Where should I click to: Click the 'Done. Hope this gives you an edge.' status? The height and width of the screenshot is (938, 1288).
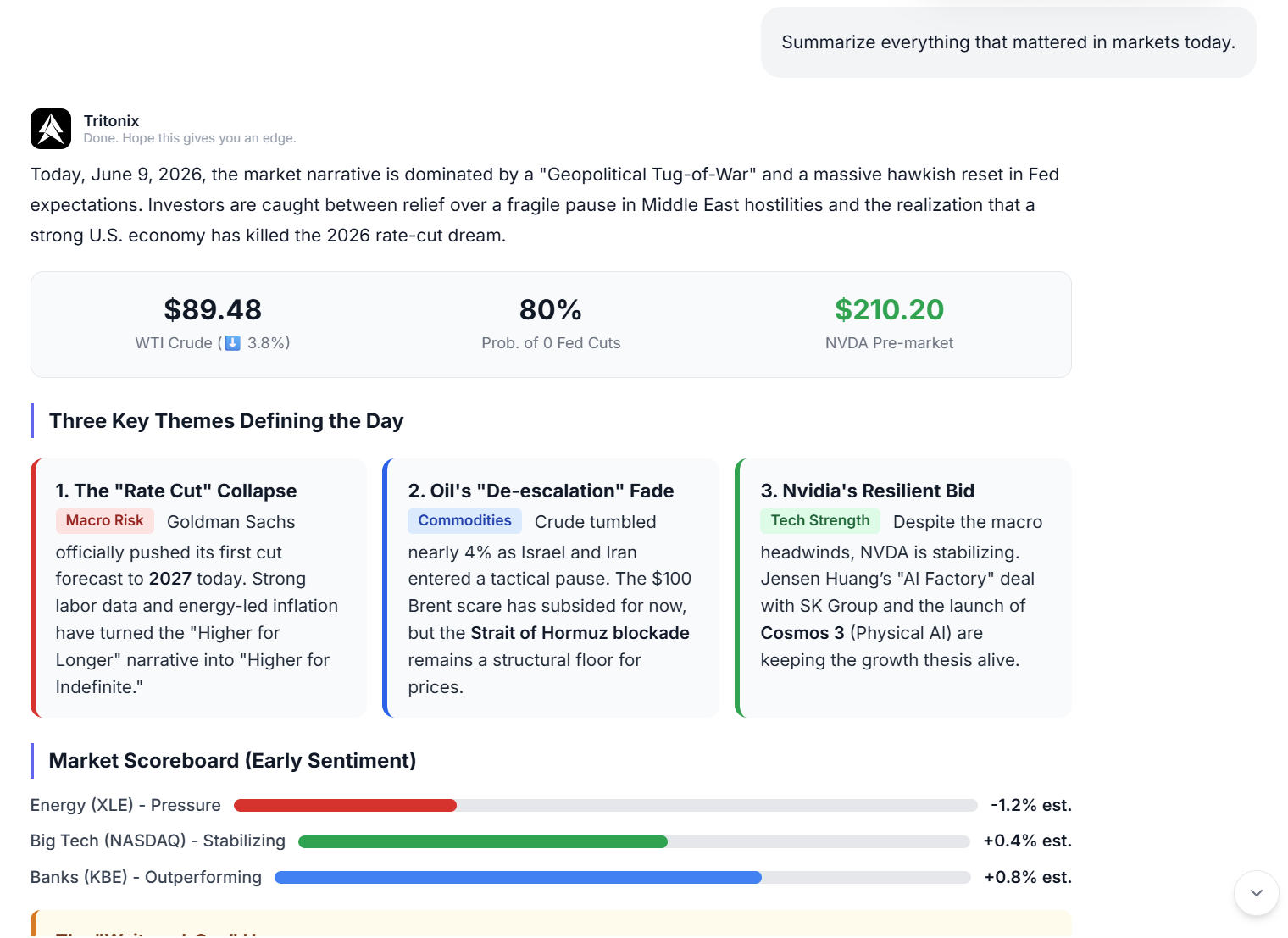pyautogui.click(x=190, y=138)
